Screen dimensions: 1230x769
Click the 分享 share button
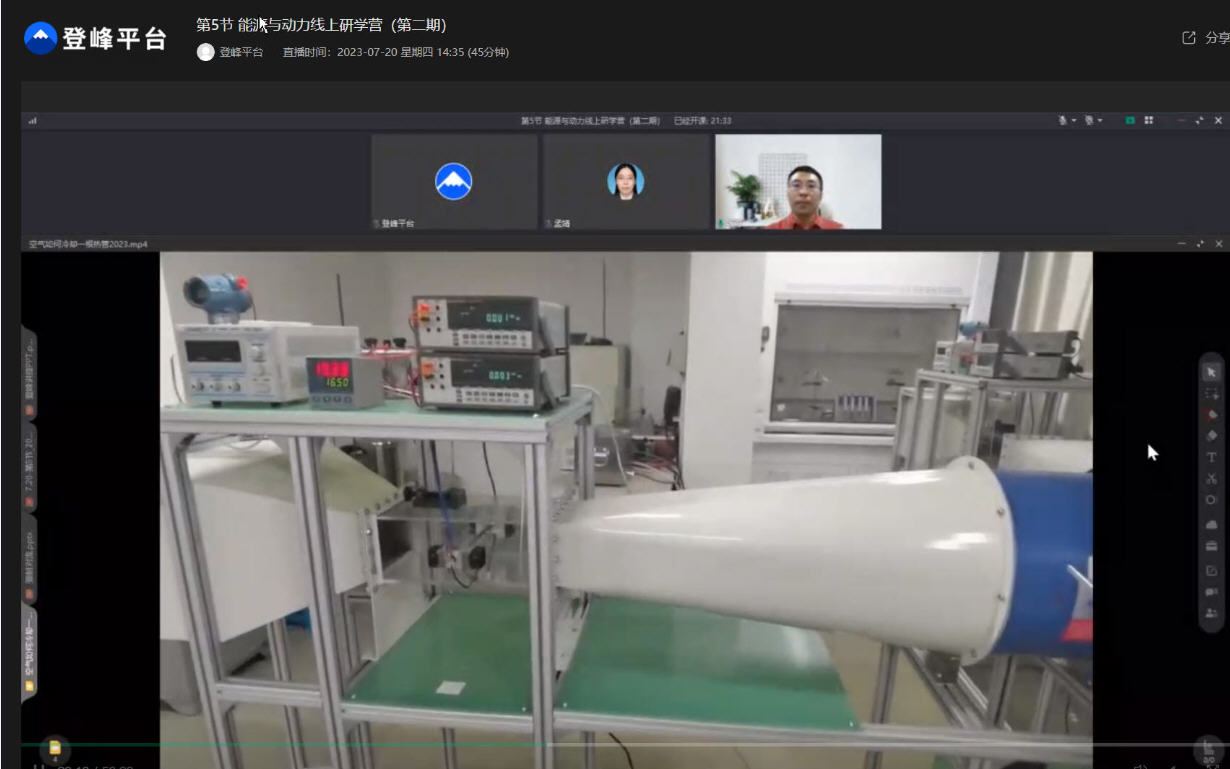tap(1207, 38)
